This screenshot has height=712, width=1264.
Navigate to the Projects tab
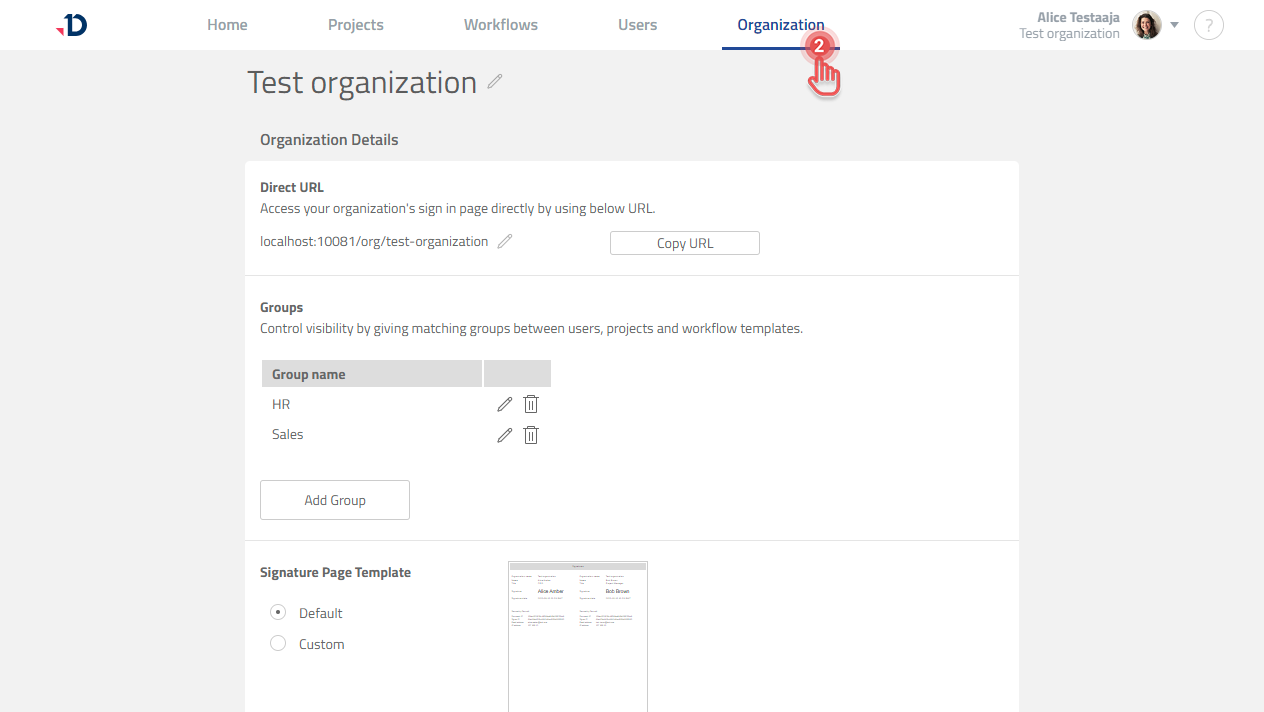pyautogui.click(x=355, y=25)
